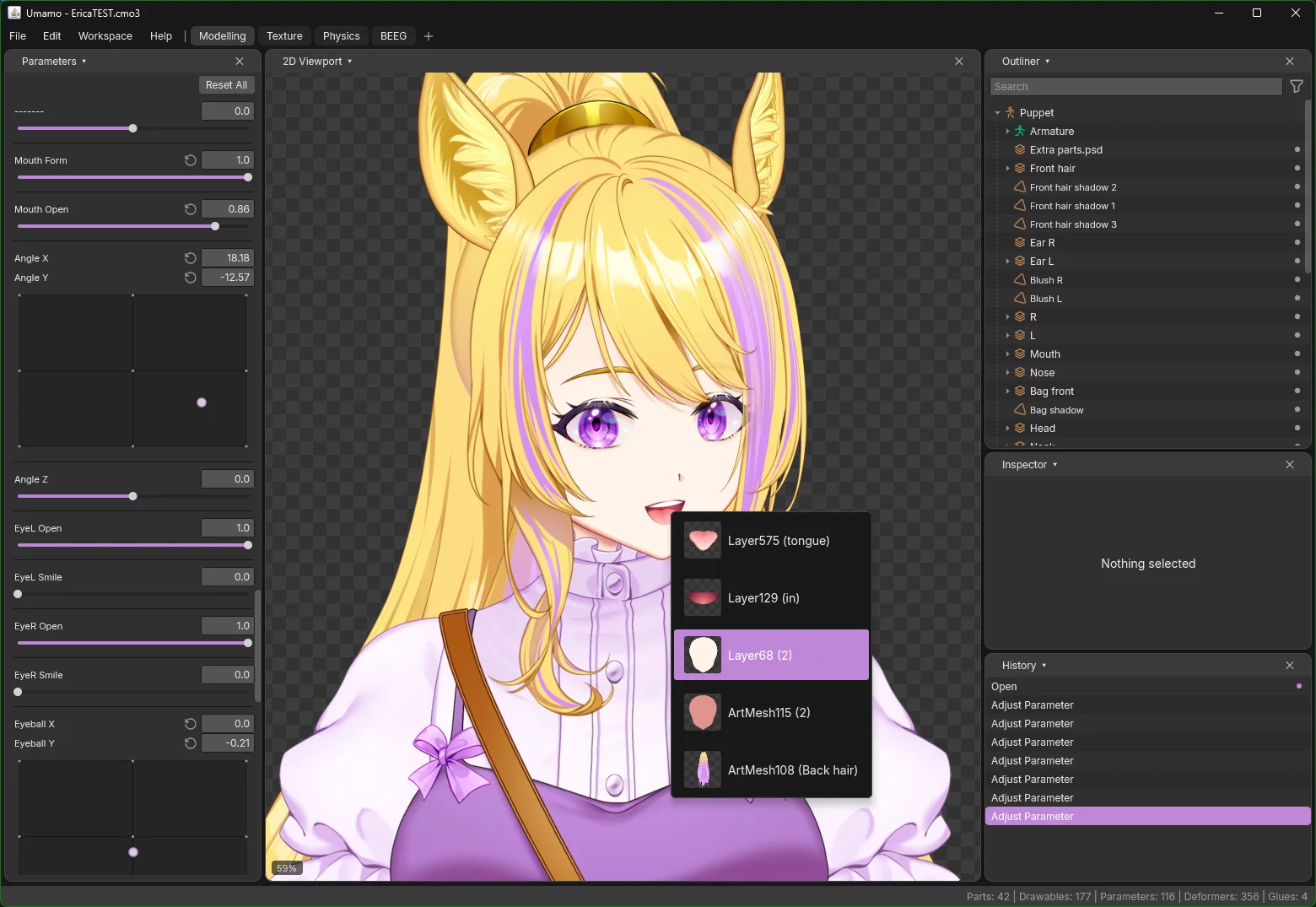
Task: Expand the Armature tree node
Action: (x=1007, y=131)
